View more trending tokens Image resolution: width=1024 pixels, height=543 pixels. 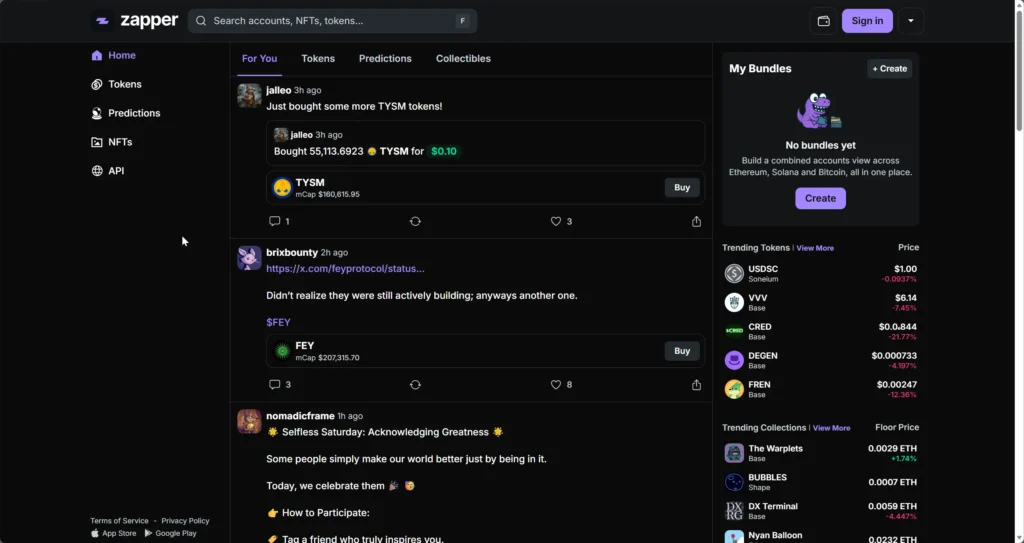[815, 248]
